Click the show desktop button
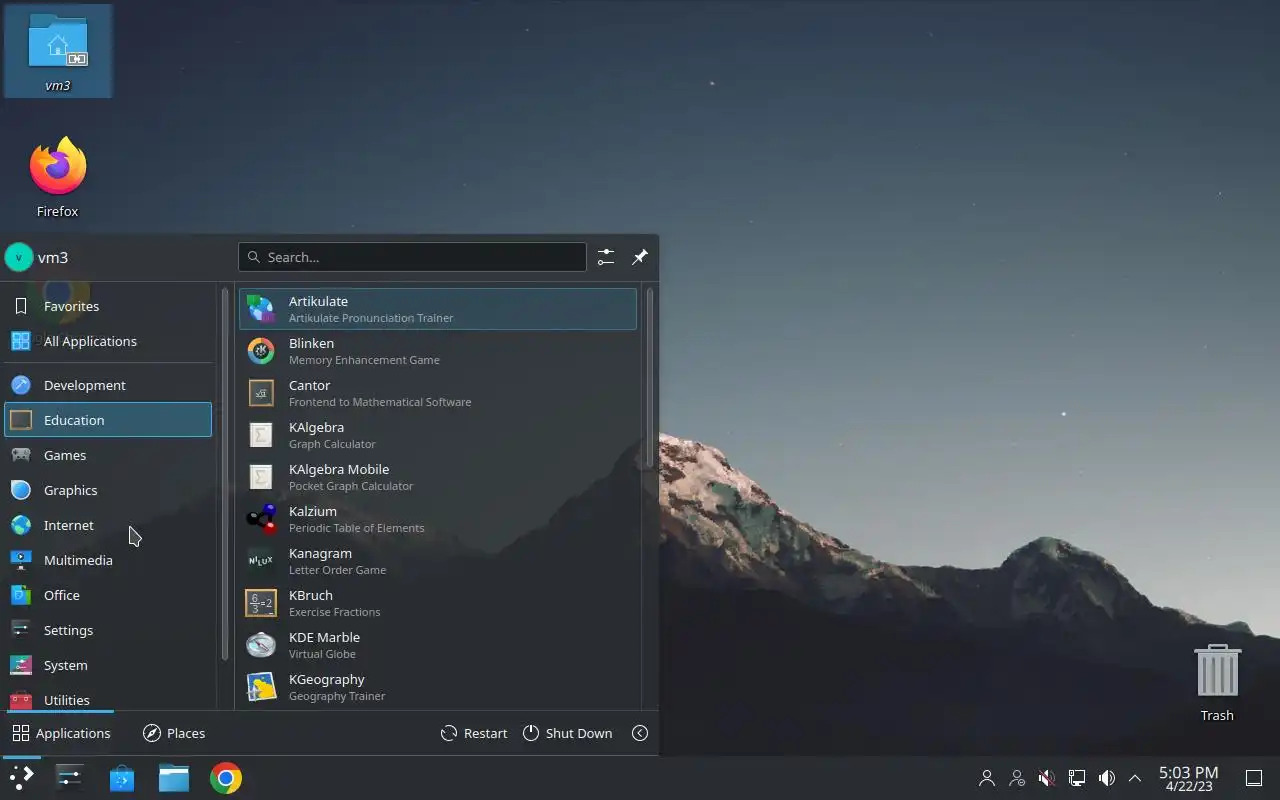This screenshot has width=1280, height=800. pos(1254,778)
